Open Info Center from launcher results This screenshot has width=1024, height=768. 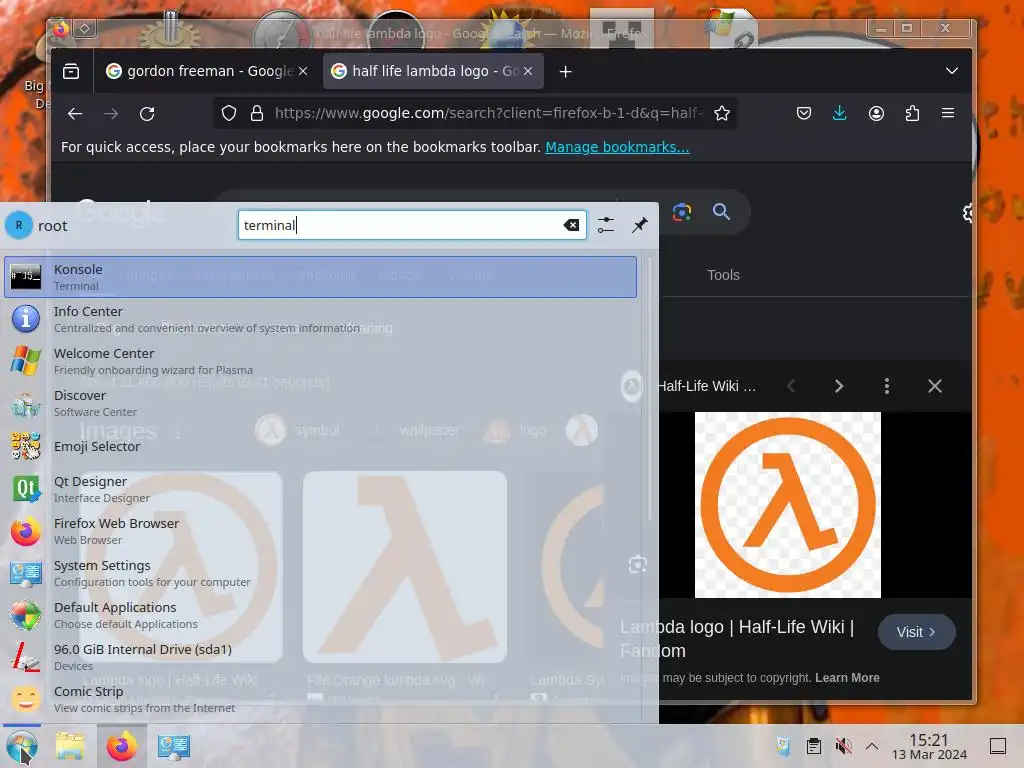(320, 319)
